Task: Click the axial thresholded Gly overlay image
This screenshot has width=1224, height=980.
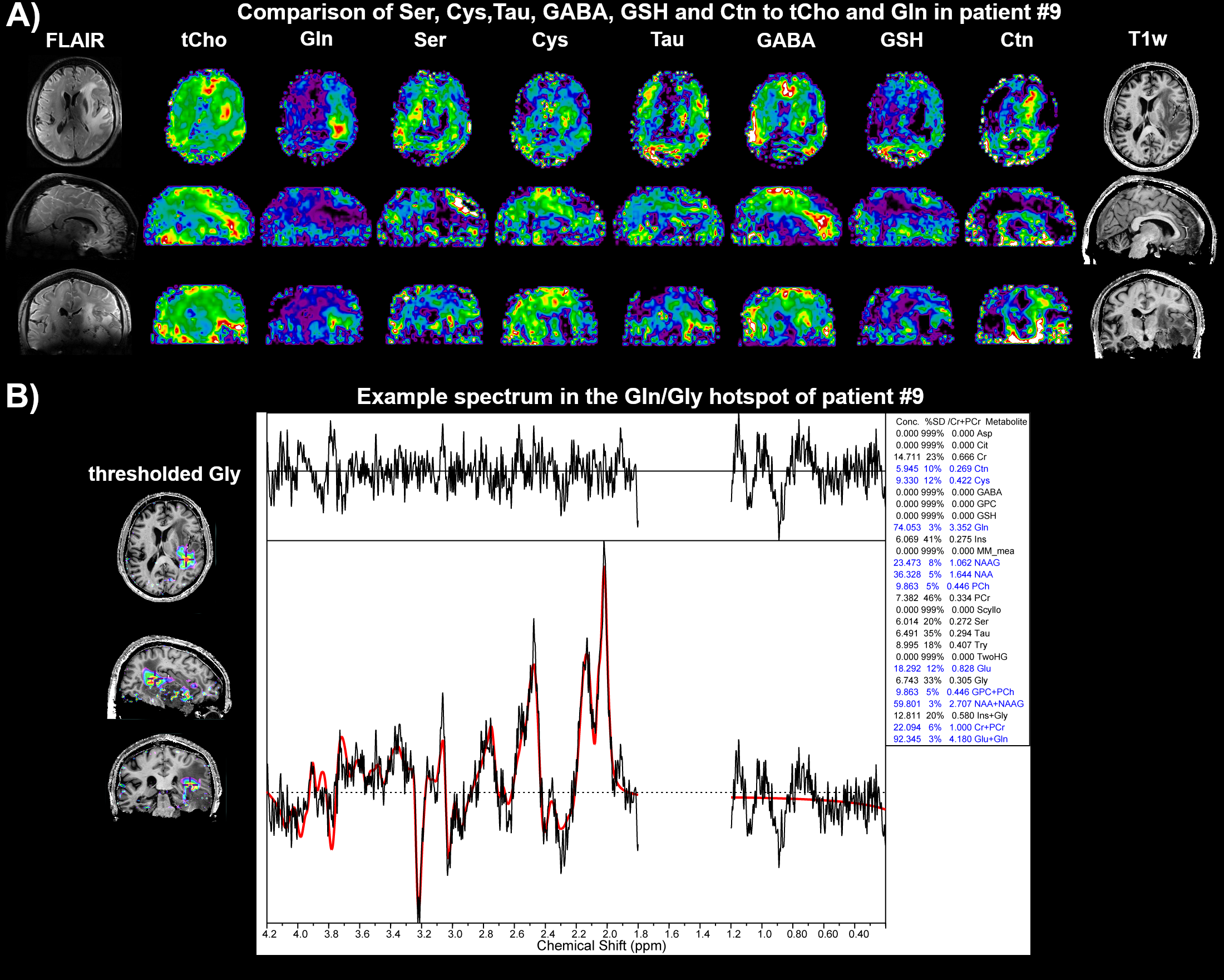Action: (x=165, y=546)
